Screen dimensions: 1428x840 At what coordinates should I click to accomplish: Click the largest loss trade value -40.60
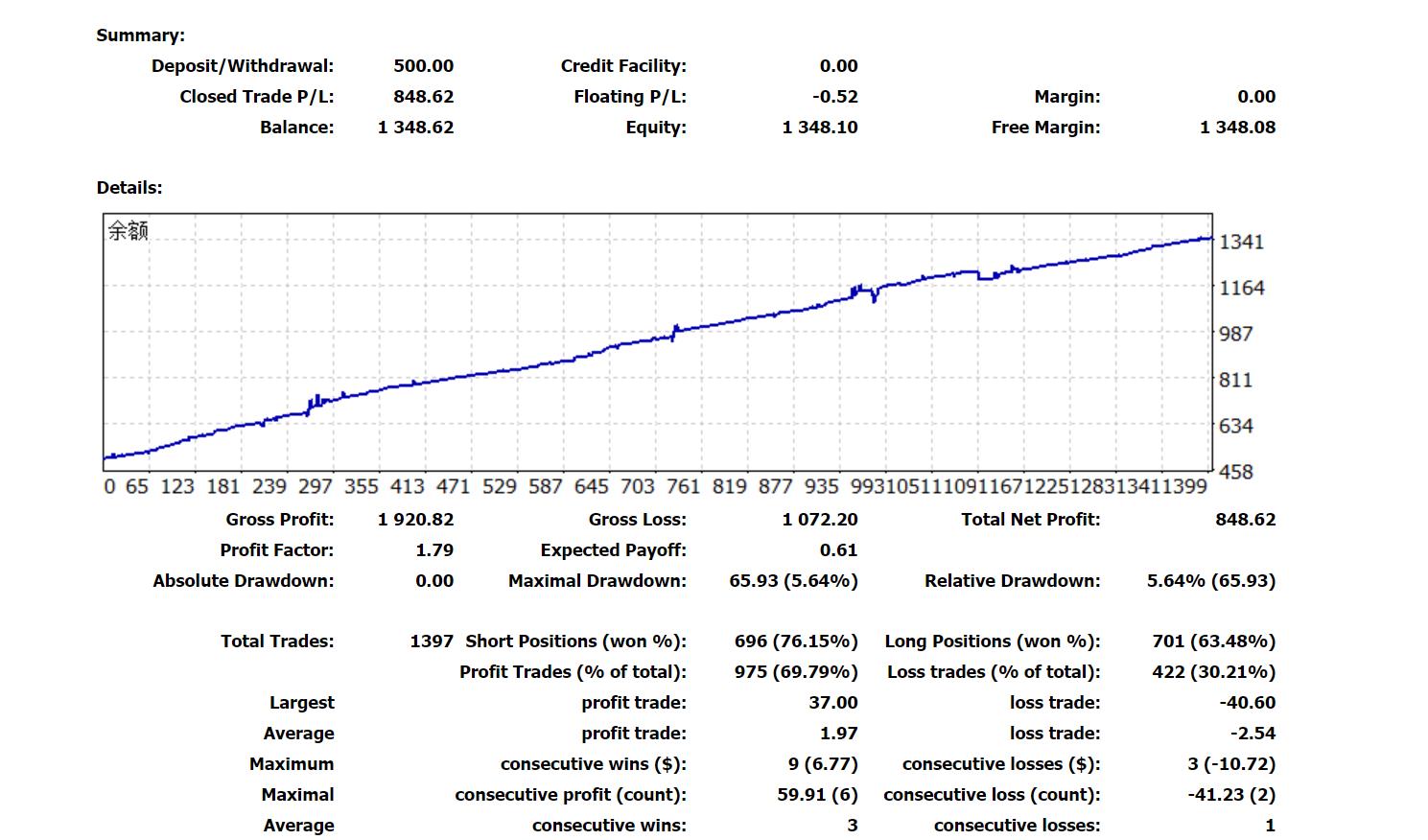point(1248,703)
